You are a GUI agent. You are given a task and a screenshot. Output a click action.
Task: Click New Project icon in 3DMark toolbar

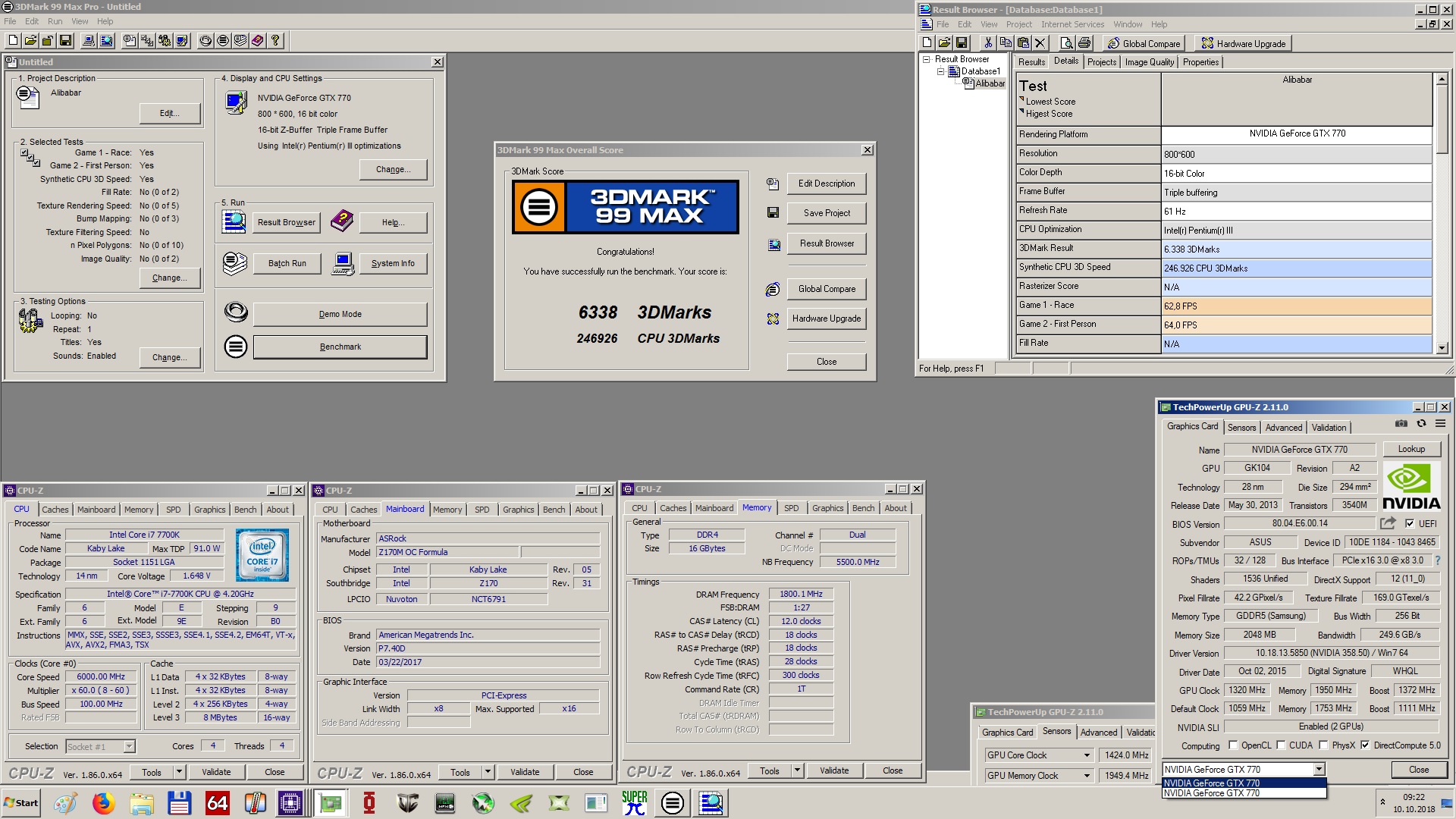point(13,40)
